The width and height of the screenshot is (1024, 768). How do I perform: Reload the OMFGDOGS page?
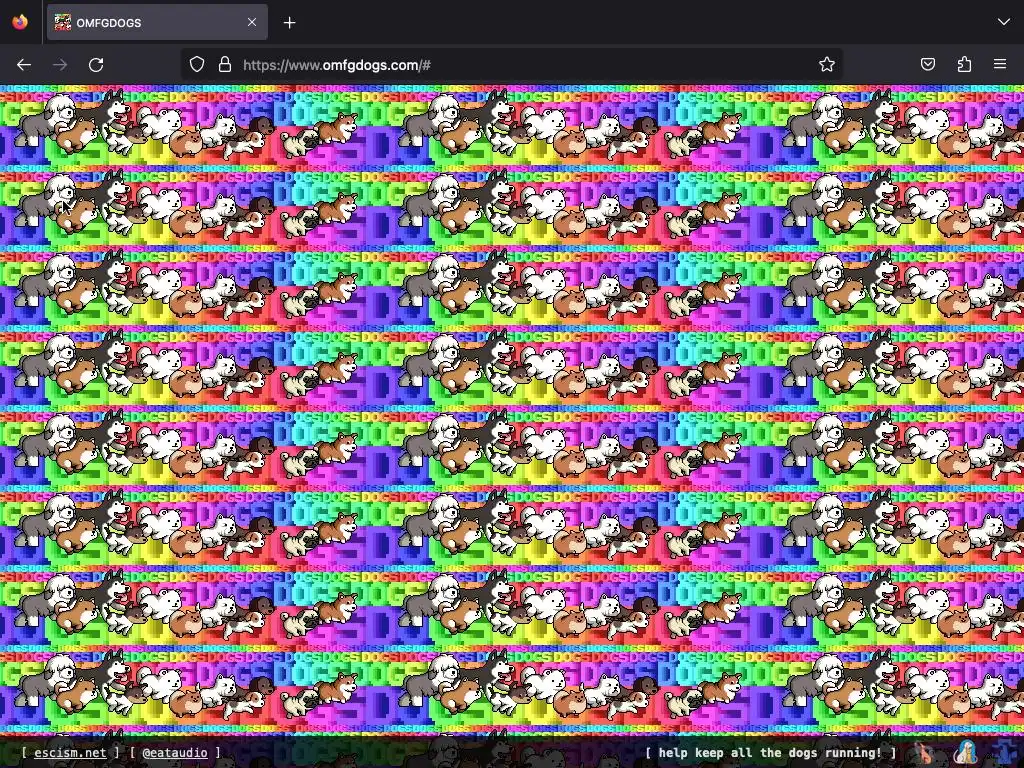point(96,65)
